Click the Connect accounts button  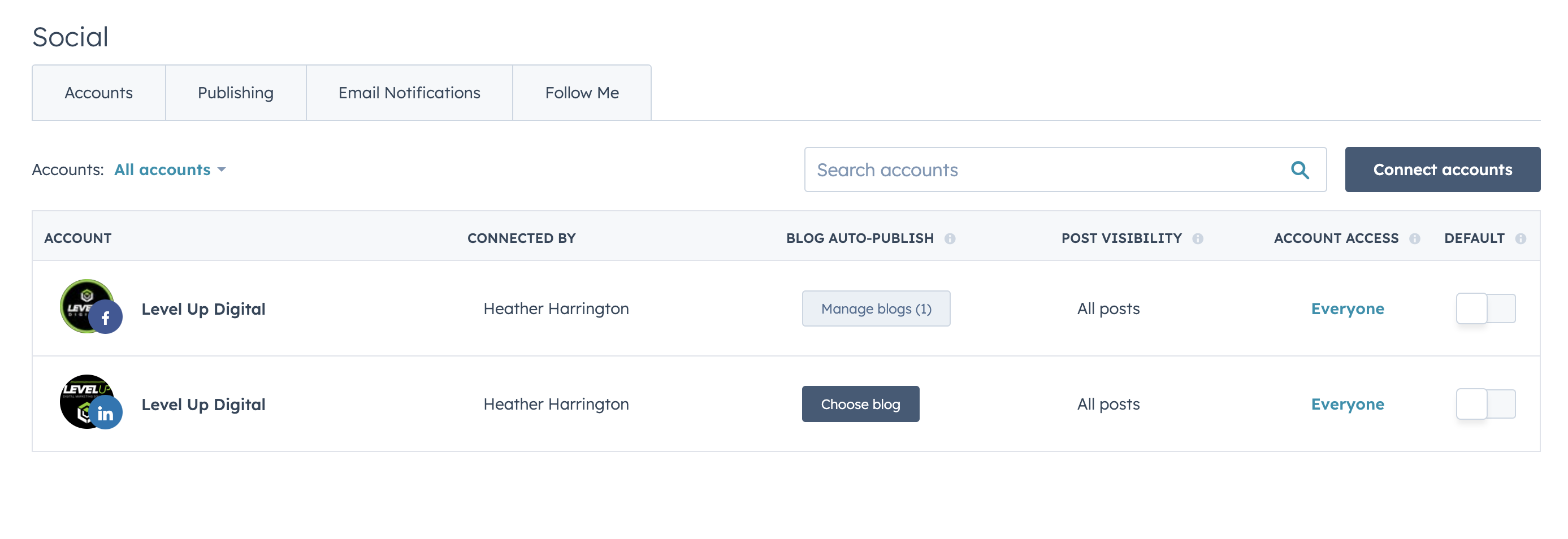click(1442, 169)
